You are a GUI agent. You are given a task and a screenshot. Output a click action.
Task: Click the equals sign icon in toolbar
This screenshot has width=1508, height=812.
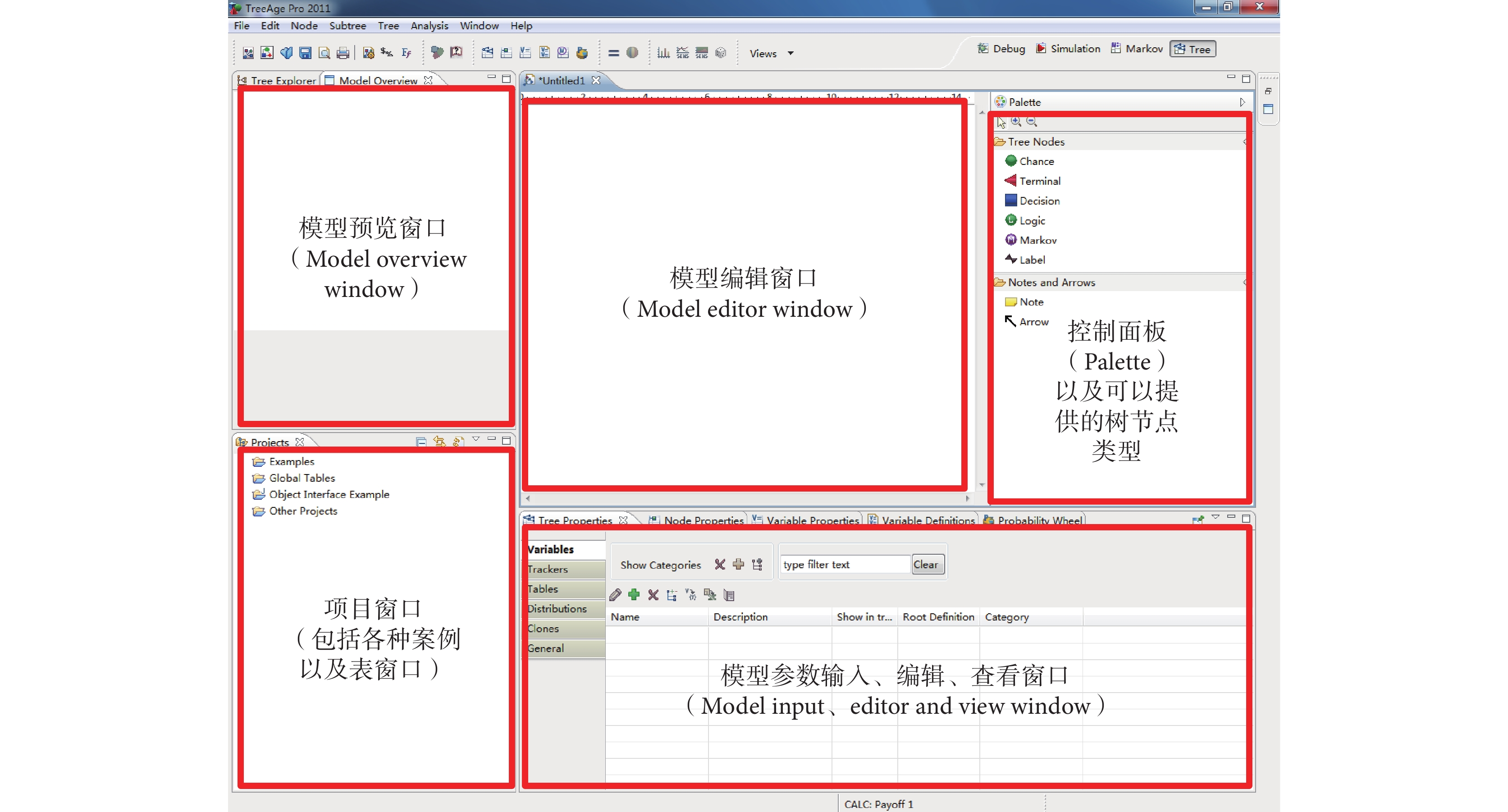tap(613, 53)
